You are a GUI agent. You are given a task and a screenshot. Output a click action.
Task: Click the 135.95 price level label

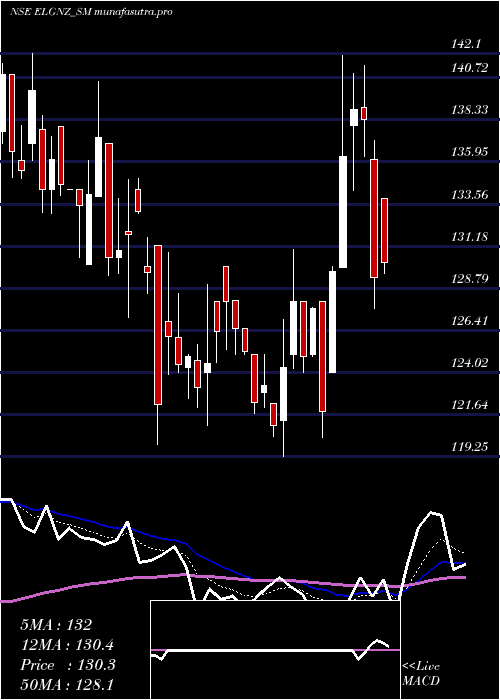(x=470, y=152)
